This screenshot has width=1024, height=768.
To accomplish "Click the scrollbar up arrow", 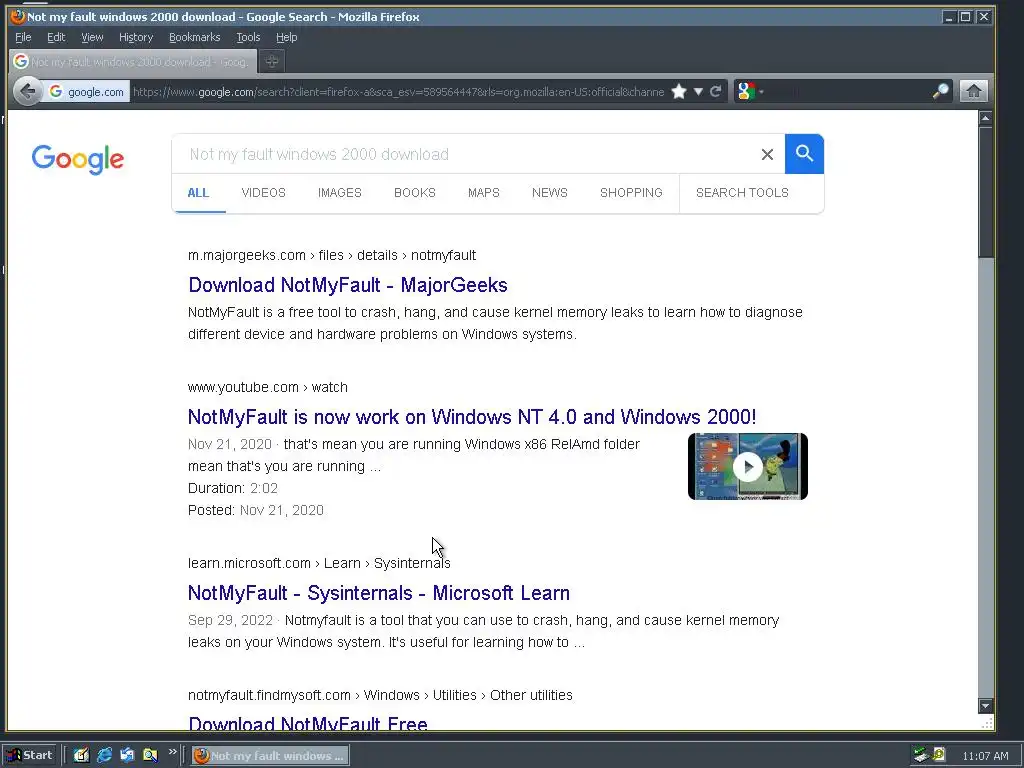I will click(985, 118).
